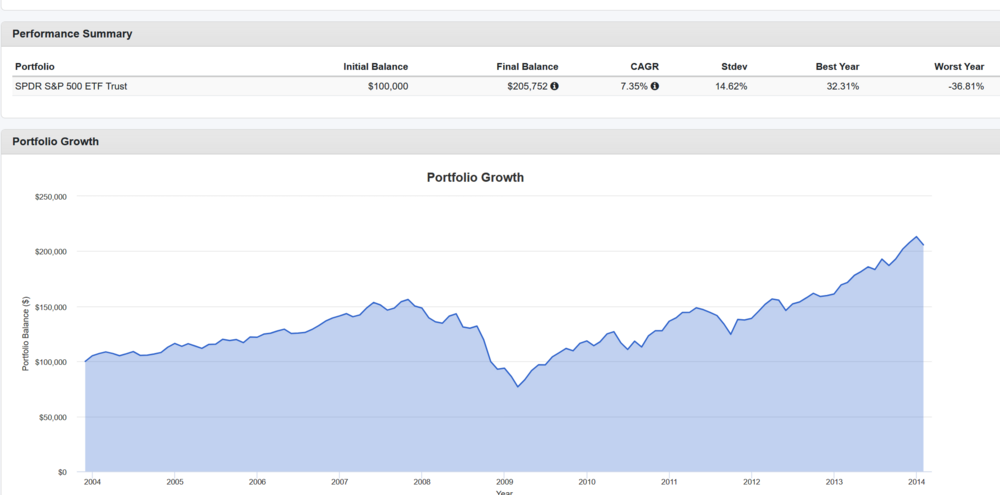This screenshot has height=495, width=1000.
Task: Click the Worst Year column header
Action: (x=959, y=67)
